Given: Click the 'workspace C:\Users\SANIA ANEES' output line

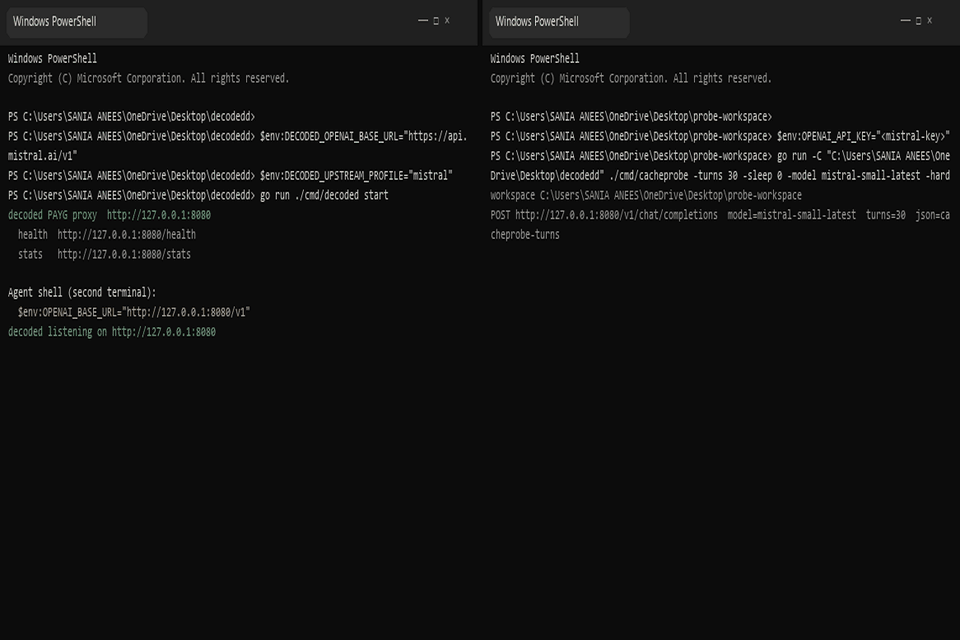Looking at the screenshot, I should pos(646,195).
